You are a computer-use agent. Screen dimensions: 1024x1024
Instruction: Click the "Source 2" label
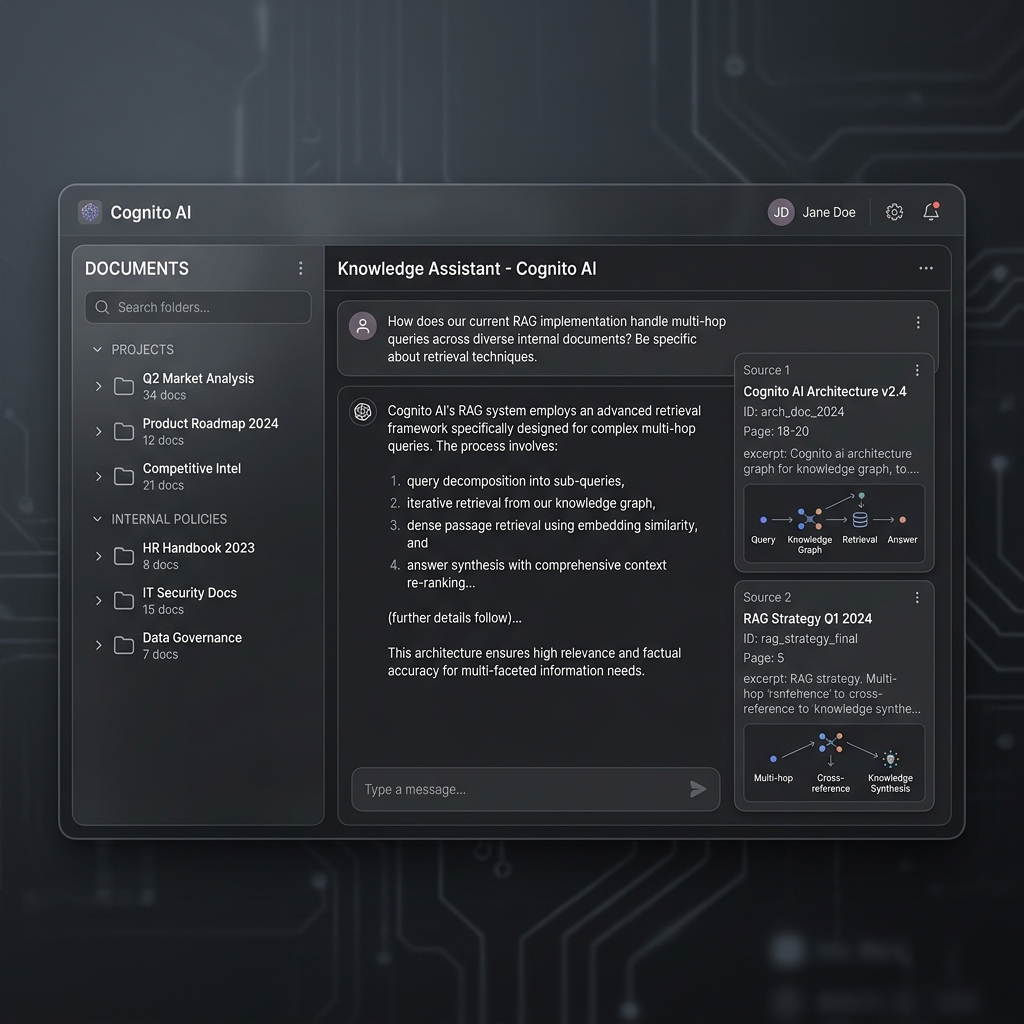pos(767,598)
